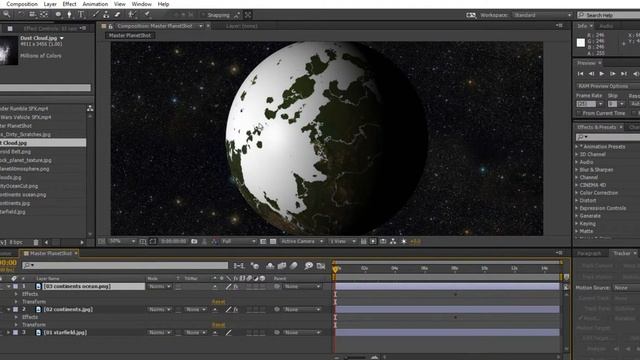This screenshot has height=360, width=640.
Task: Click the Hide Shy Layers icon in timeline
Action: click(x=270, y=266)
